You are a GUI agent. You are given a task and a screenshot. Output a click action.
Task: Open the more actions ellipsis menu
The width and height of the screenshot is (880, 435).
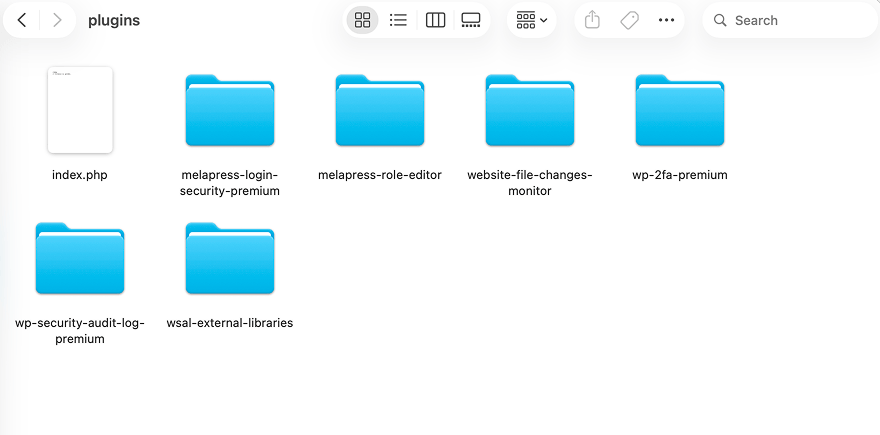(666, 21)
